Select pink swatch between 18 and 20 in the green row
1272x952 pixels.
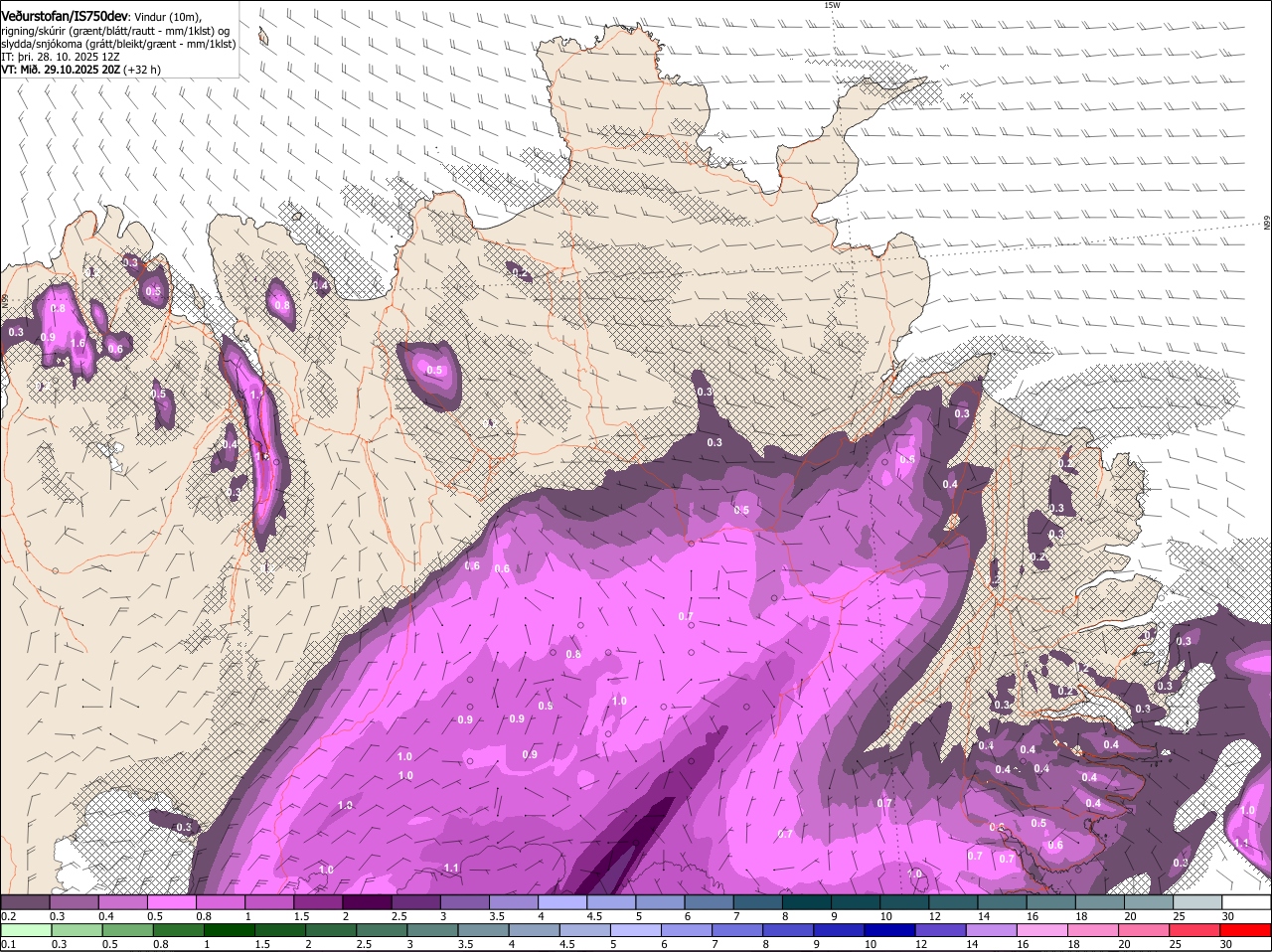click(x=1094, y=931)
